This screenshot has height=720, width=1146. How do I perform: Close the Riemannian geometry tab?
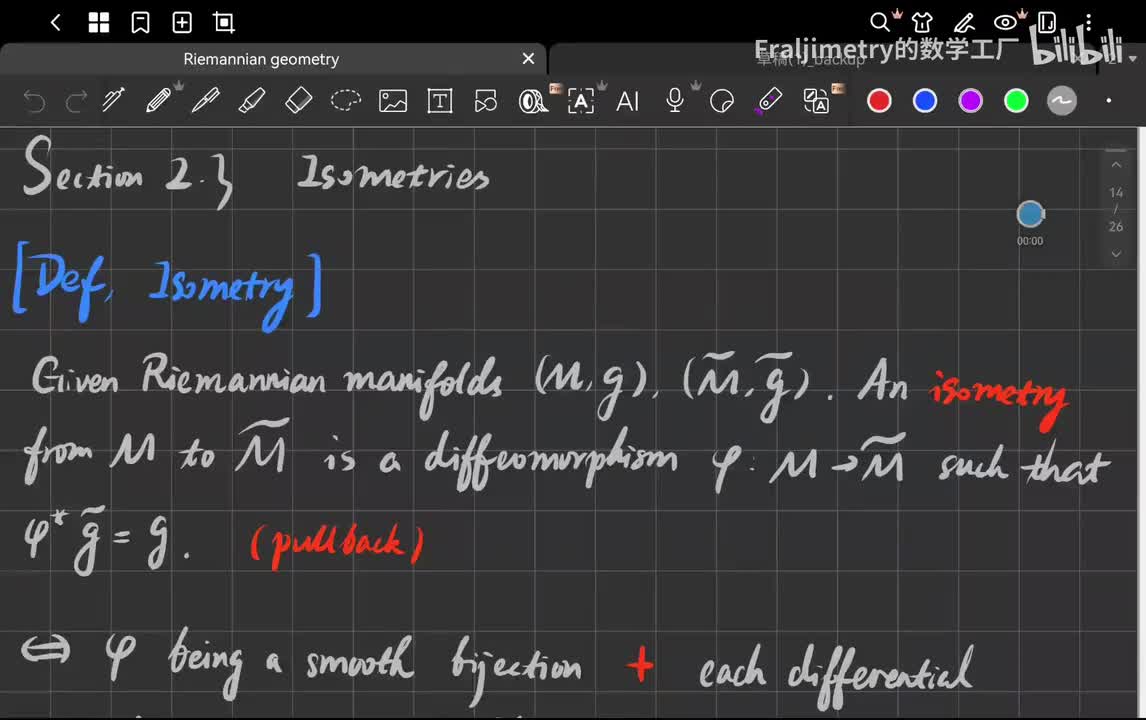tap(528, 58)
